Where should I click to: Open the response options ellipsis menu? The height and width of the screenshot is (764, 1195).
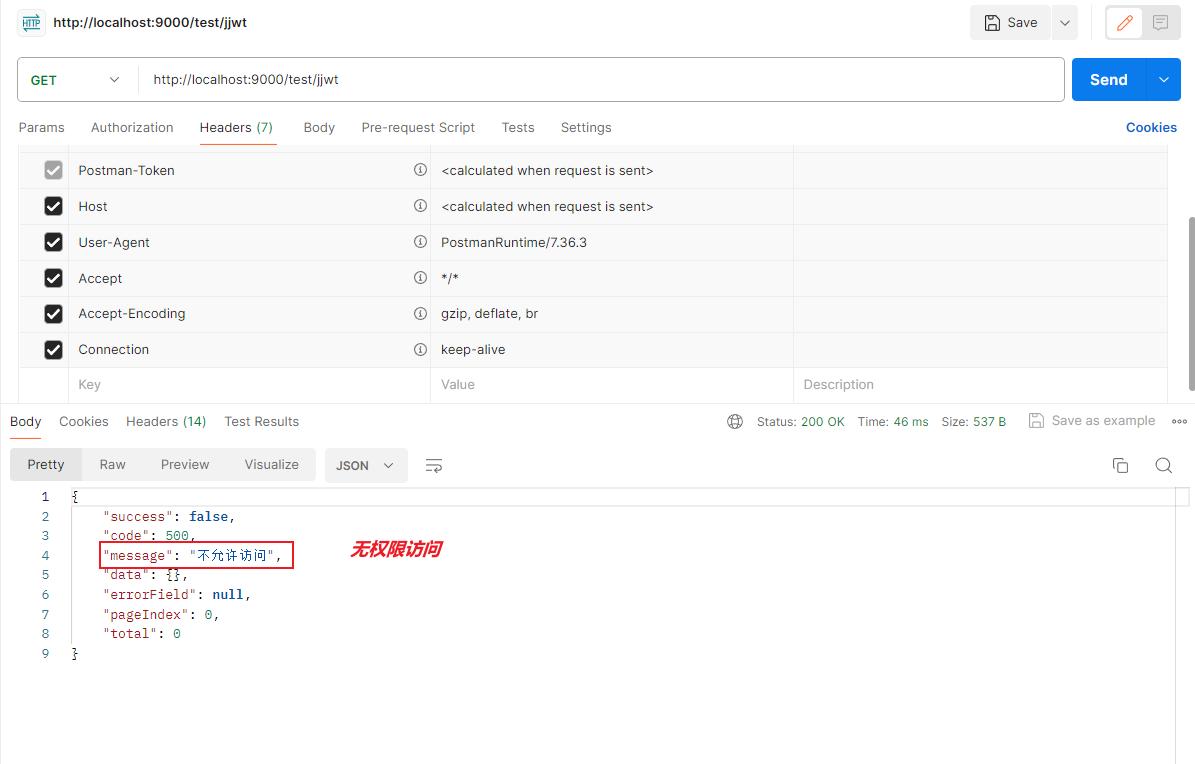[1179, 421]
